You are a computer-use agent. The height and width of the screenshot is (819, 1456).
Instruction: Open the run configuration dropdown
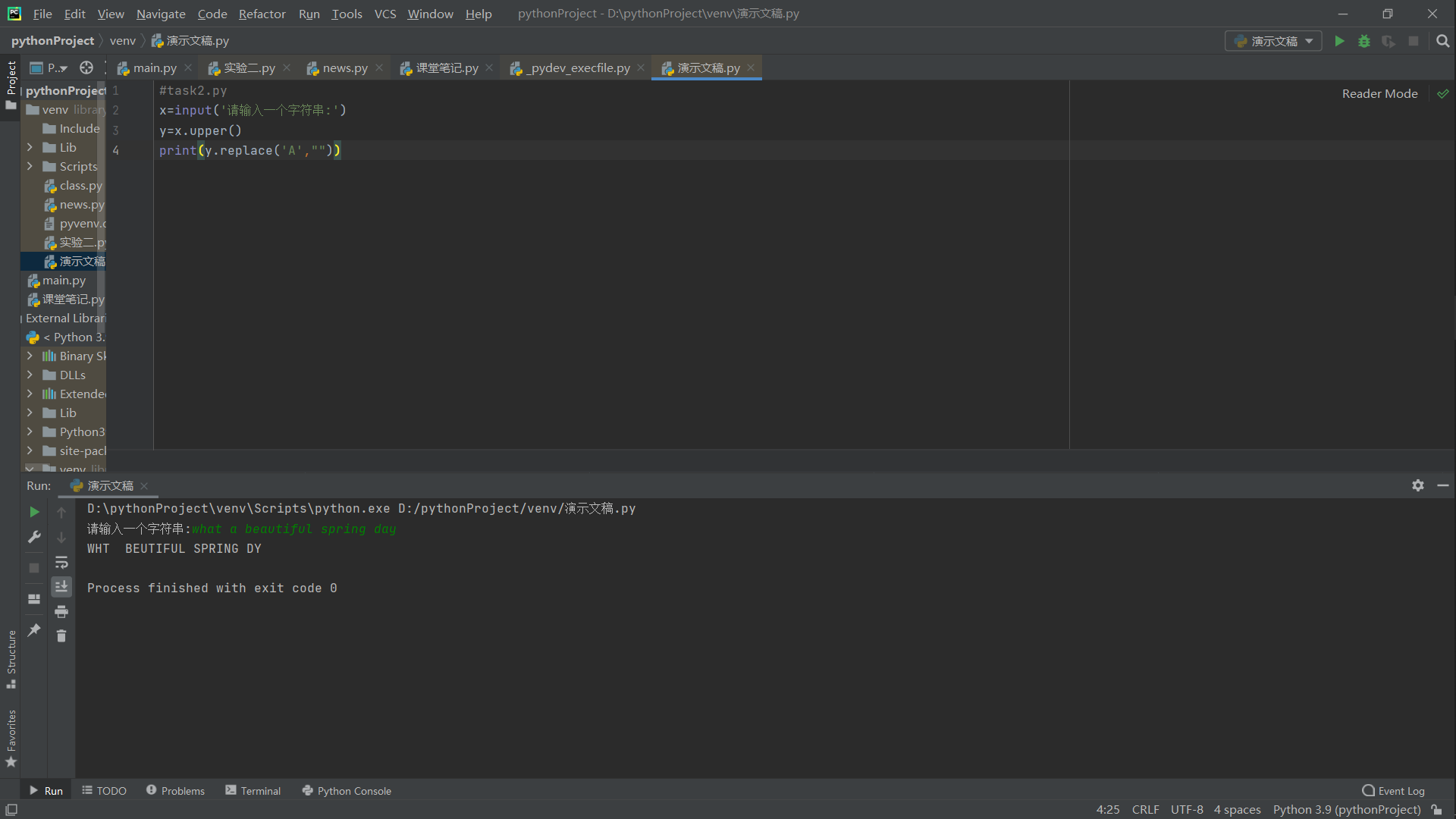tap(1273, 41)
